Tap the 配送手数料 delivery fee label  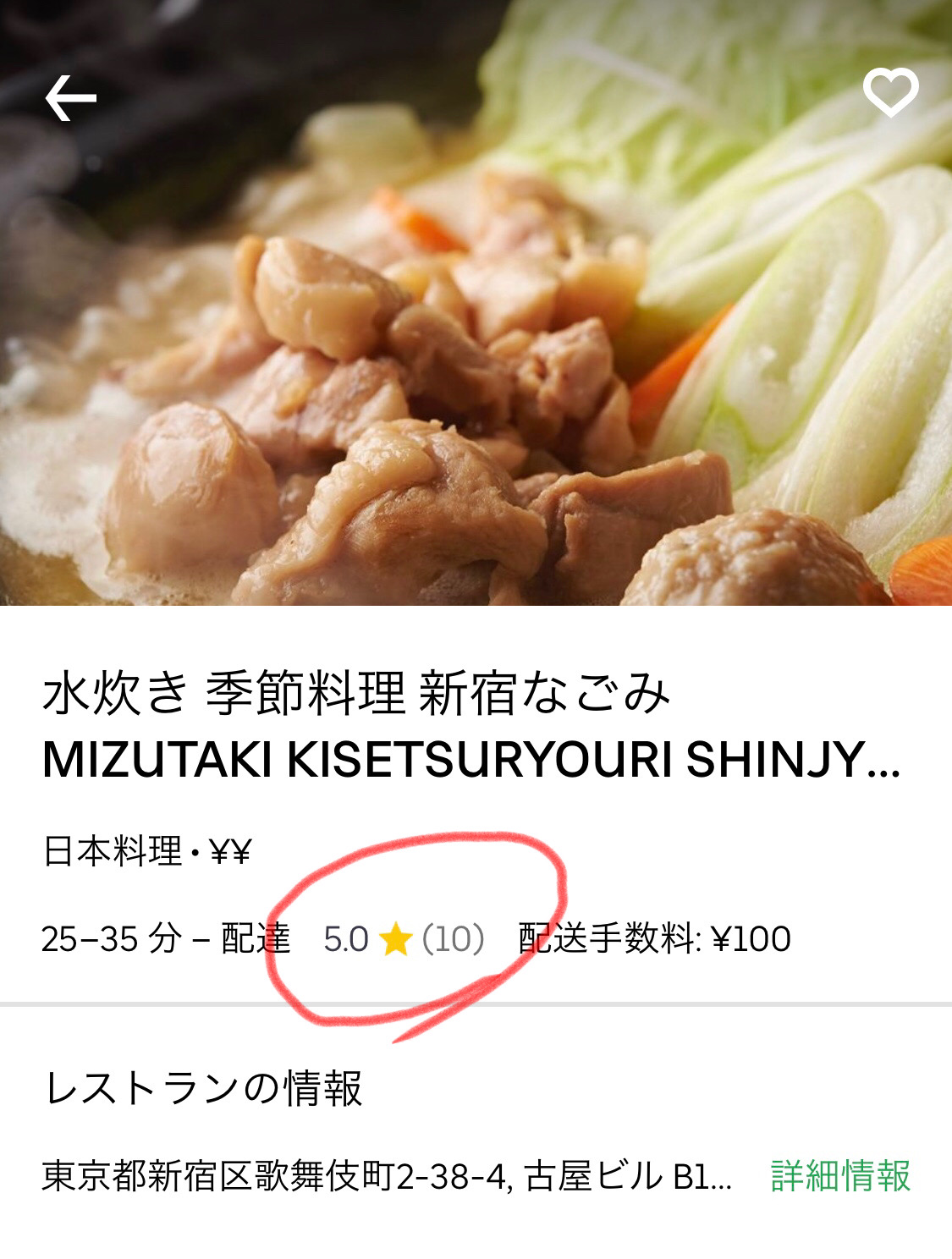(x=609, y=938)
